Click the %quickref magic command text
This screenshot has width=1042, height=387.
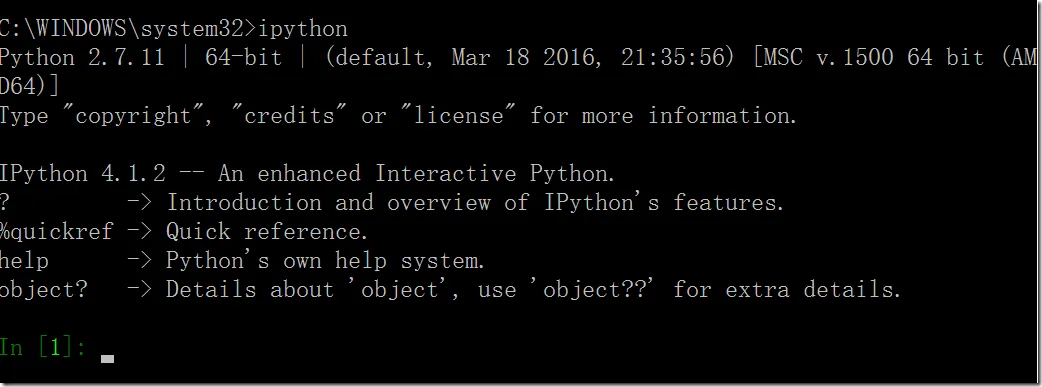(56, 232)
